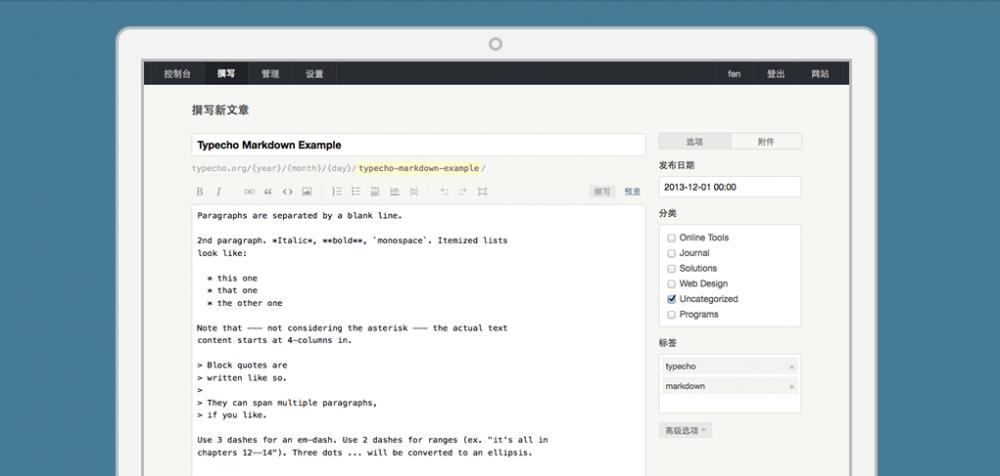Click the '> written like so.' line
Screen dimensions: 1000x476
pos(242,378)
